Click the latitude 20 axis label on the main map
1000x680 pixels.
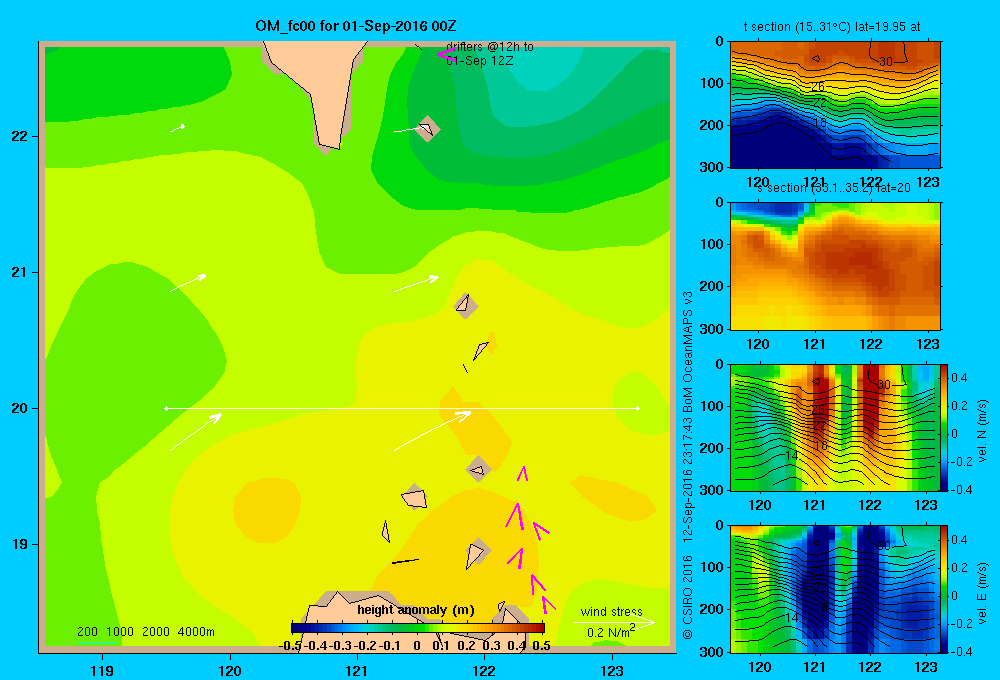click(20, 408)
